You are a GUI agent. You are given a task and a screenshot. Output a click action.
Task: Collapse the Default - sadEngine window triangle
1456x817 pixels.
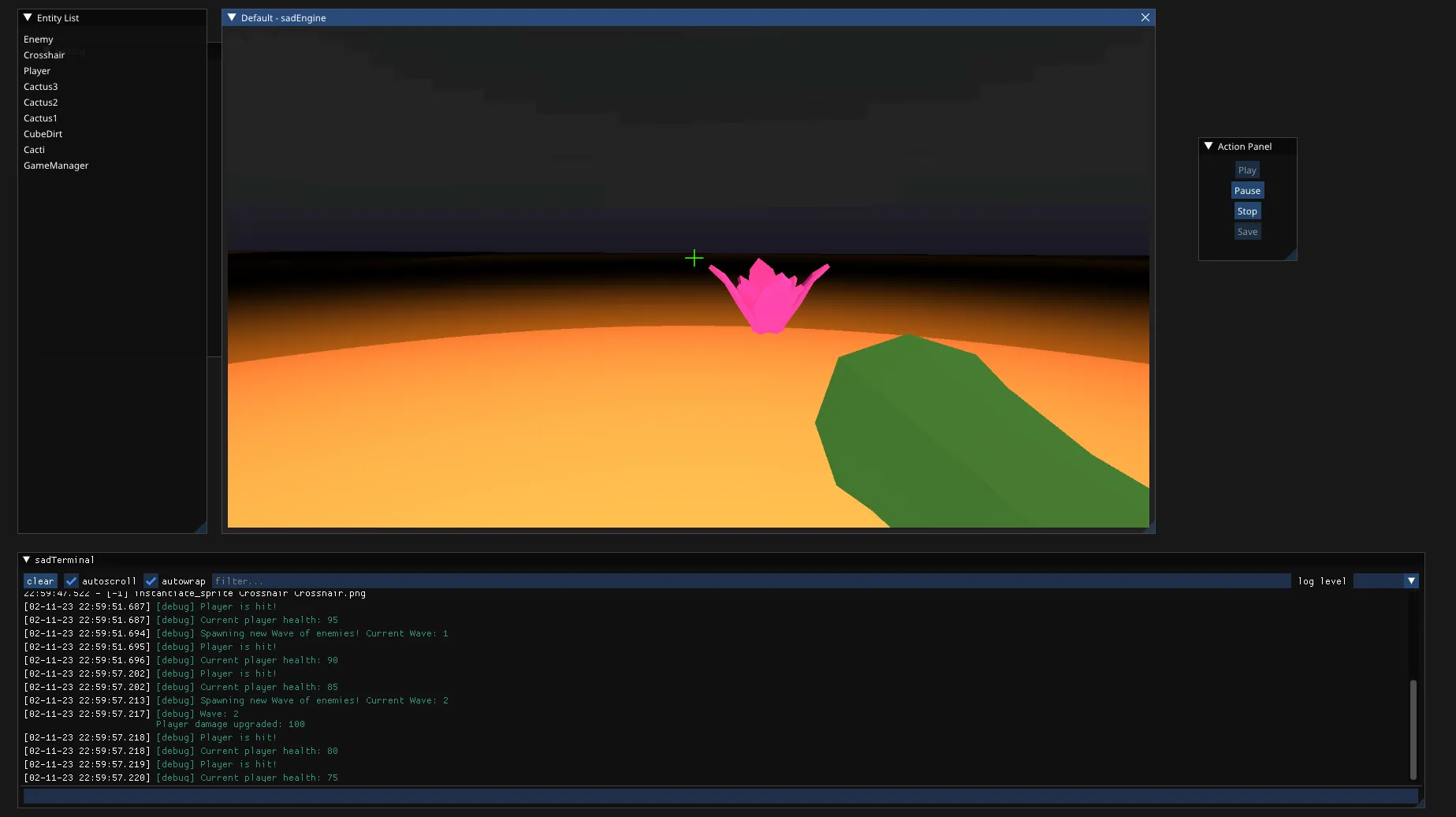point(232,17)
